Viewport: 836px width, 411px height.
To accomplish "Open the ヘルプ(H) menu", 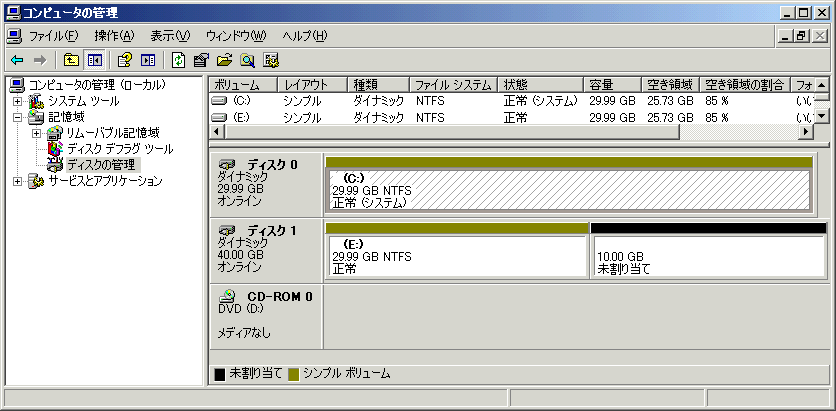I will [305, 36].
